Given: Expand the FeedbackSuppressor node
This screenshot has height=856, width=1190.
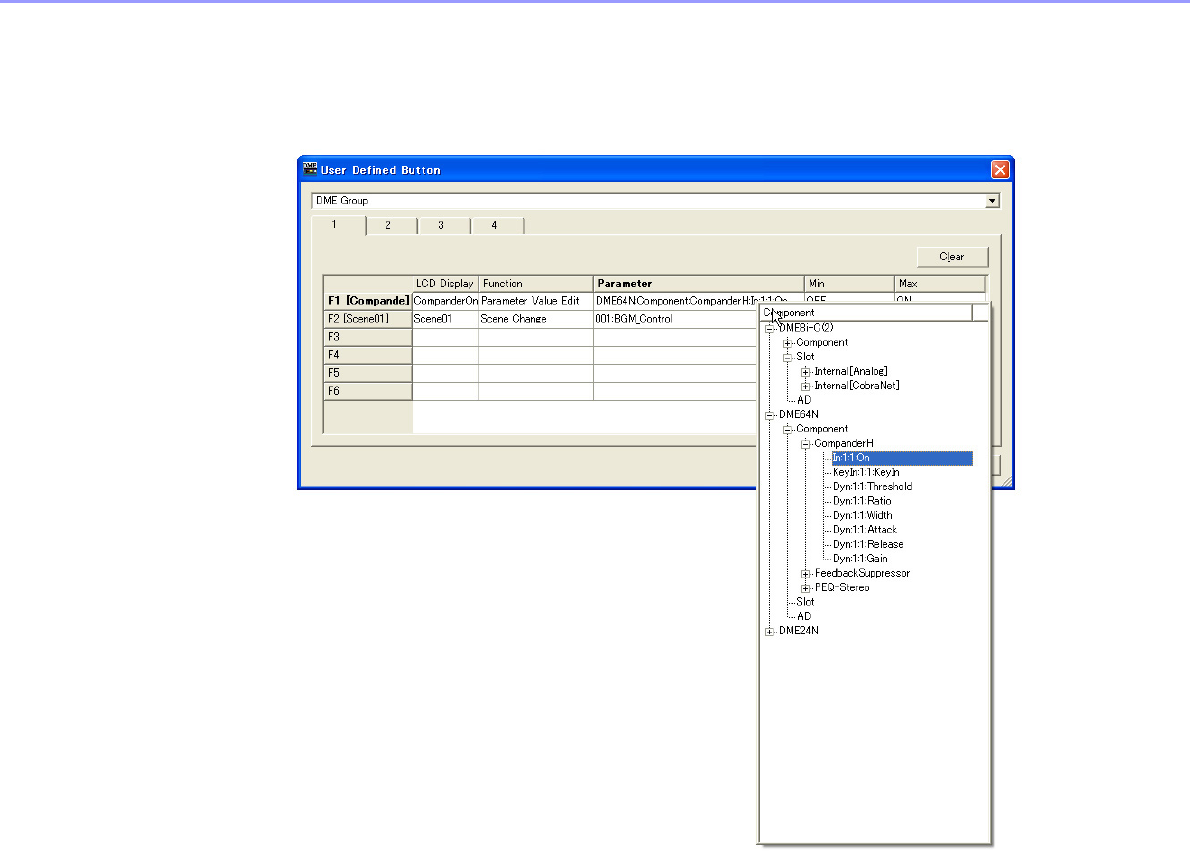Looking at the screenshot, I should tap(805, 574).
